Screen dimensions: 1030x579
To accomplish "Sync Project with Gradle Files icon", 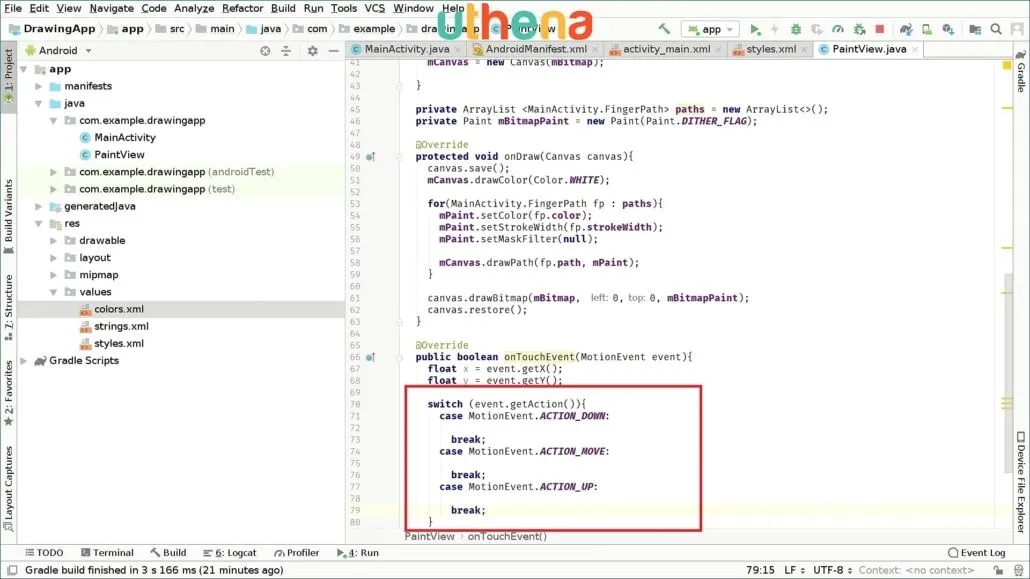I will (x=906, y=29).
